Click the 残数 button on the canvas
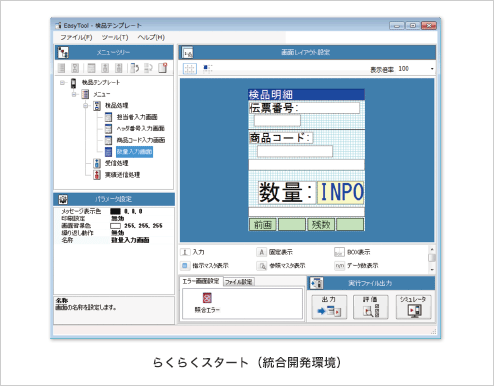The image size is (494, 386). [x=321, y=225]
